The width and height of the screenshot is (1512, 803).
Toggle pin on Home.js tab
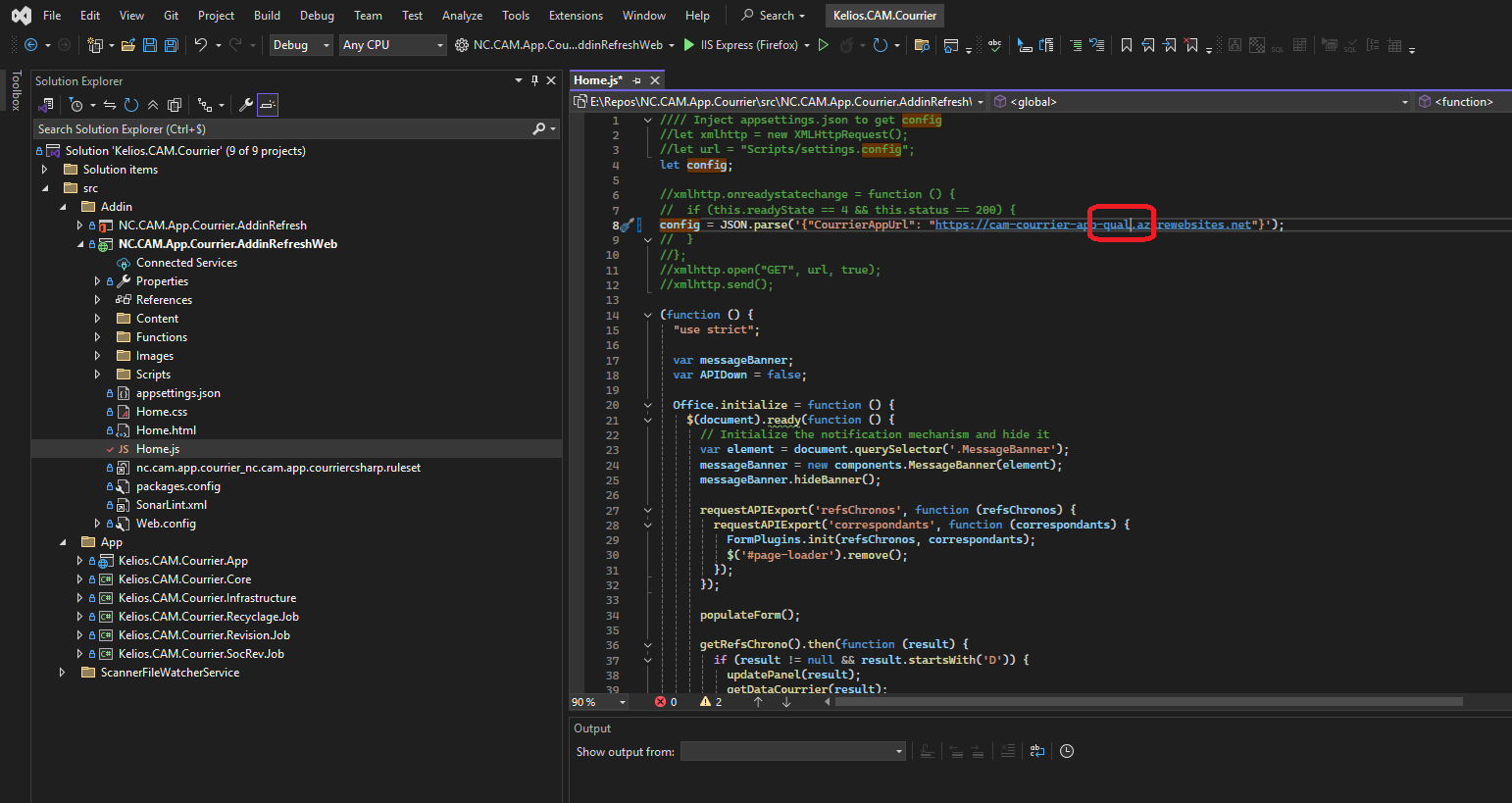tap(636, 80)
